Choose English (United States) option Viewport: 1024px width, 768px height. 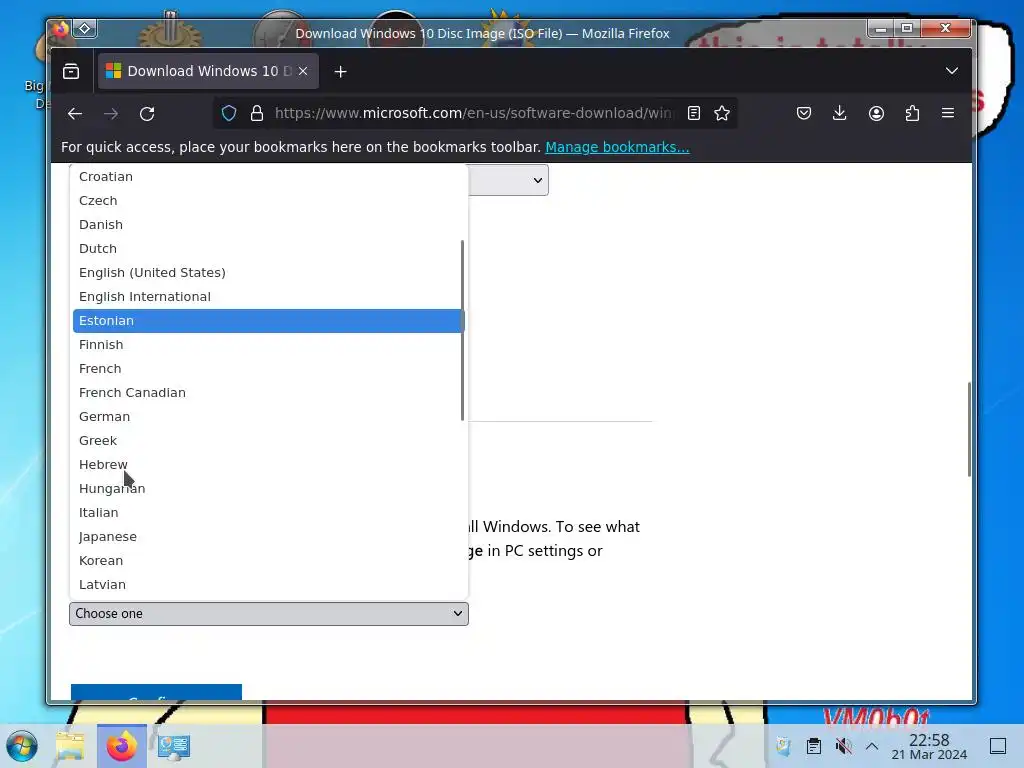pyautogui.click(x=268, y=272)
